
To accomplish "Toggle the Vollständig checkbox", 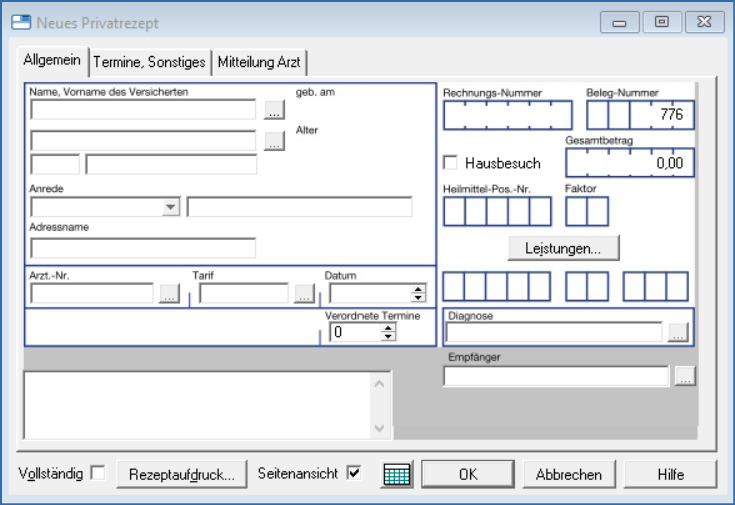I will 98,474.
